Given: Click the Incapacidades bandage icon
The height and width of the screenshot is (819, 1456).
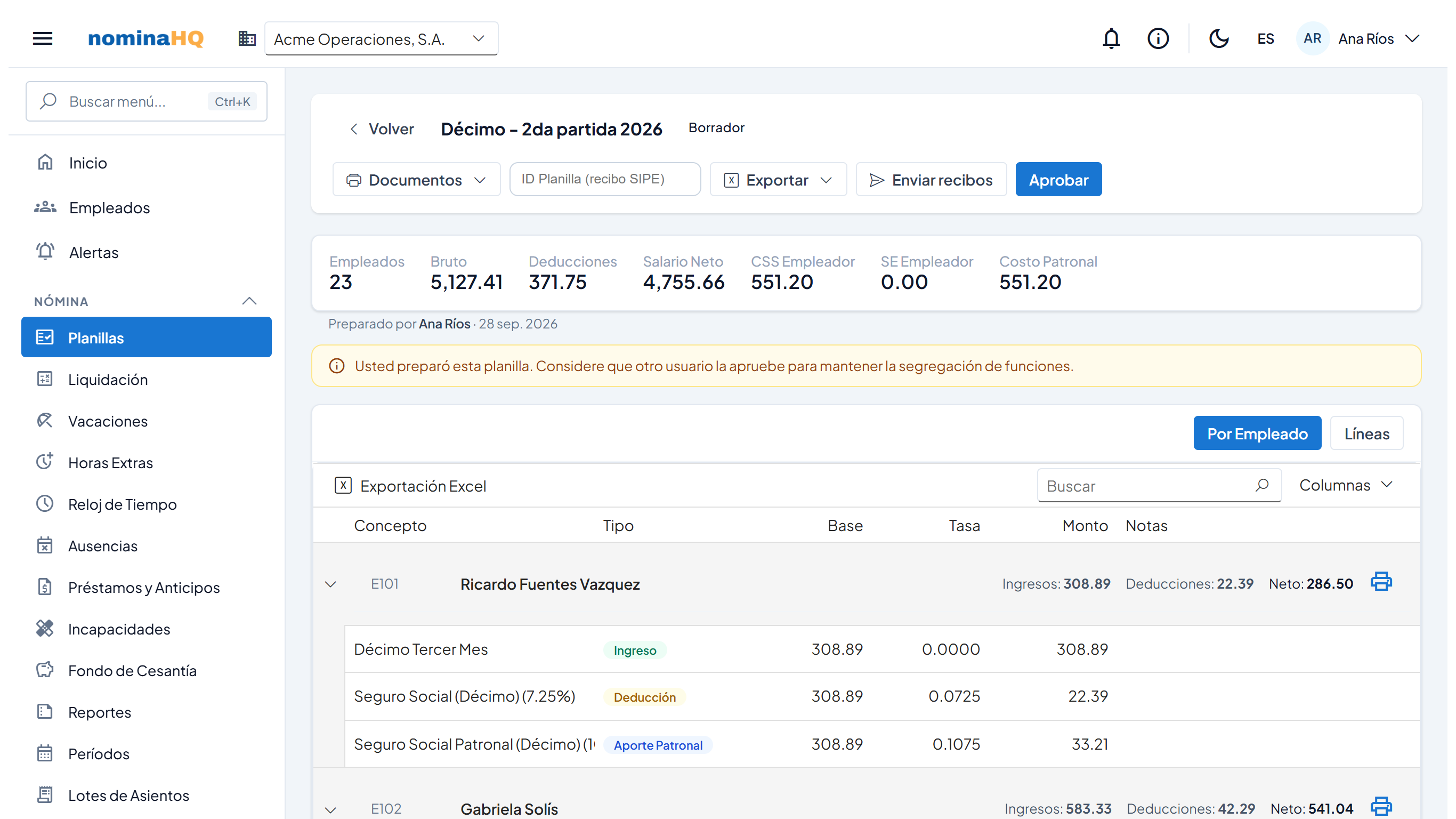Looking at the screenshot, I should click(45, 629).
